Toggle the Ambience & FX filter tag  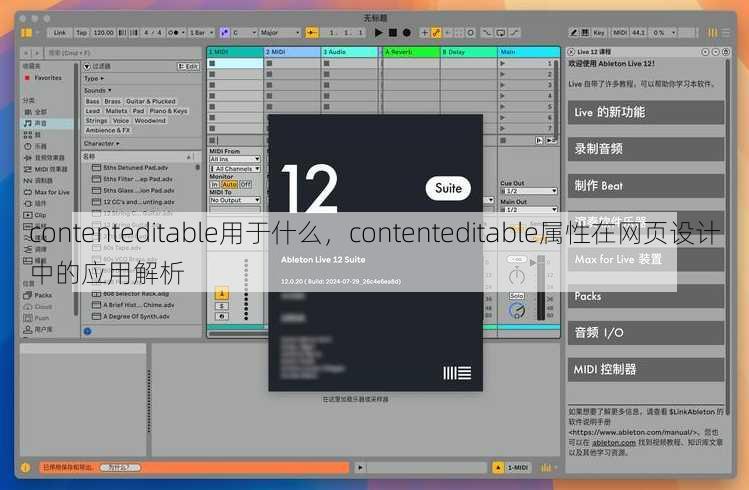107,130
